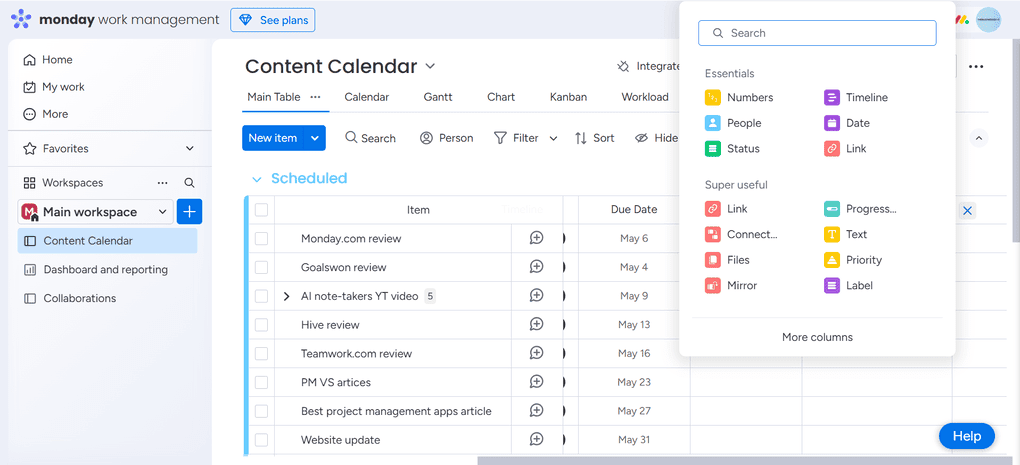
Task: Open update conversation for Monday.com review
Action: [x=536, y=238]
